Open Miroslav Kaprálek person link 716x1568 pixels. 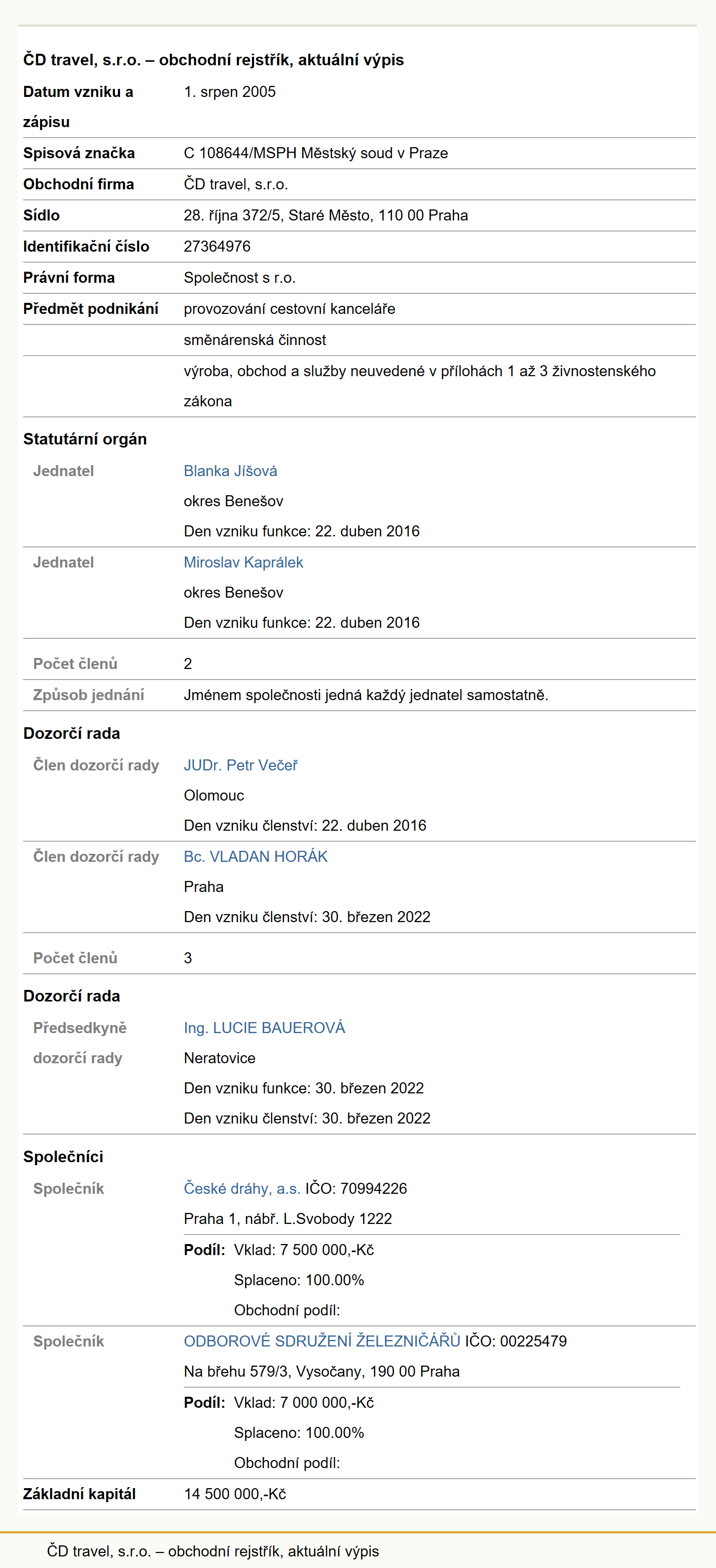coord(244,563)
